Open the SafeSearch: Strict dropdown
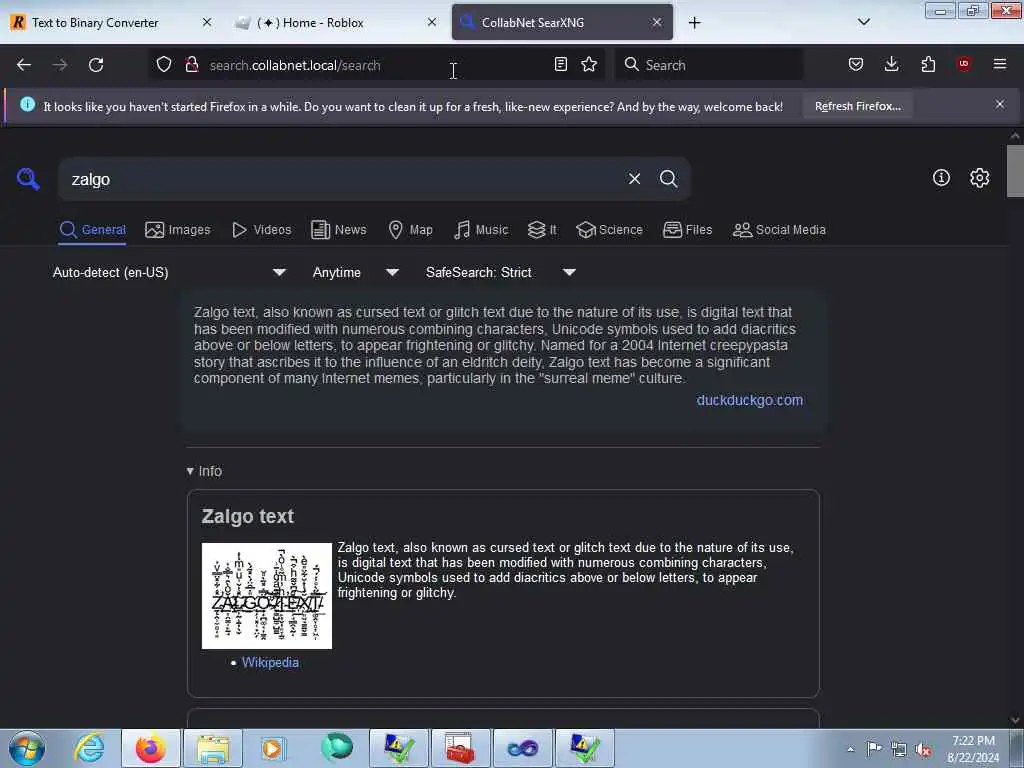This screenshot has height=768, width=1024. pyautogui.click(x=501, y=272)
